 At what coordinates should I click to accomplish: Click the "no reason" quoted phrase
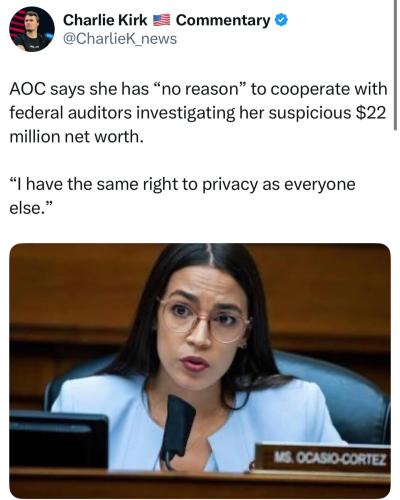click(x=199, y=89)
